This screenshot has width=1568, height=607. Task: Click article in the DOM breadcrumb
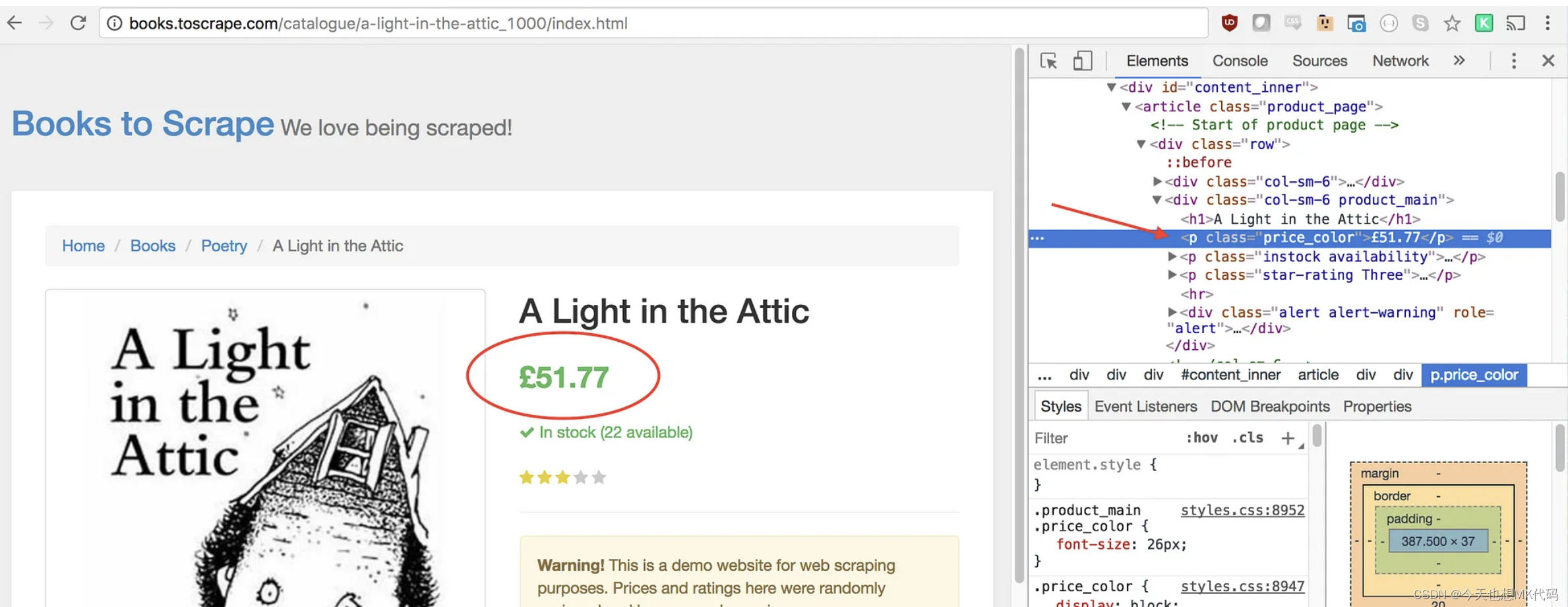click(1318, 375)
